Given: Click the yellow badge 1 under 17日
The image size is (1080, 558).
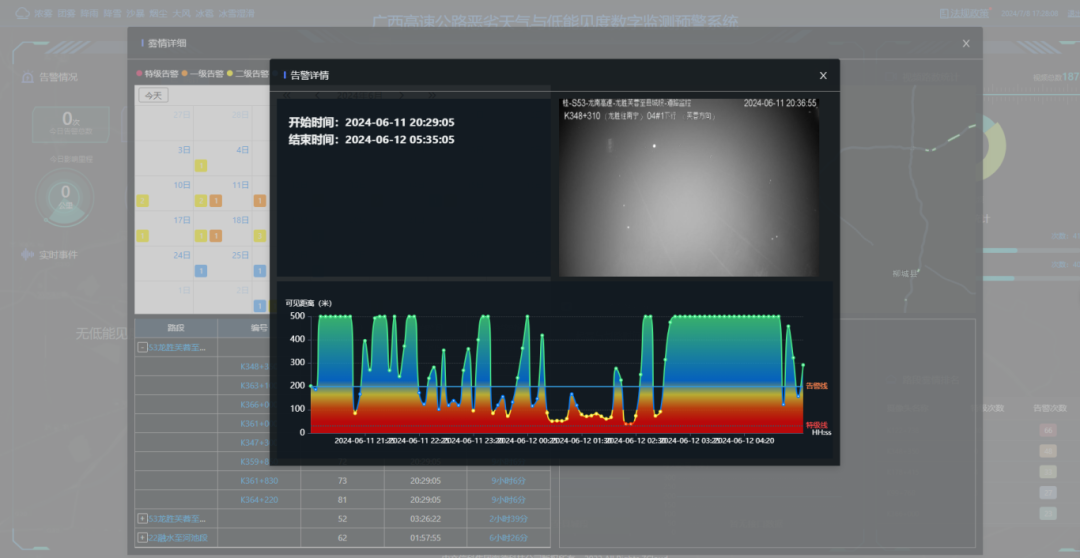Looking at the screenshot, I should pyautogui.click(x=143, y=236).
